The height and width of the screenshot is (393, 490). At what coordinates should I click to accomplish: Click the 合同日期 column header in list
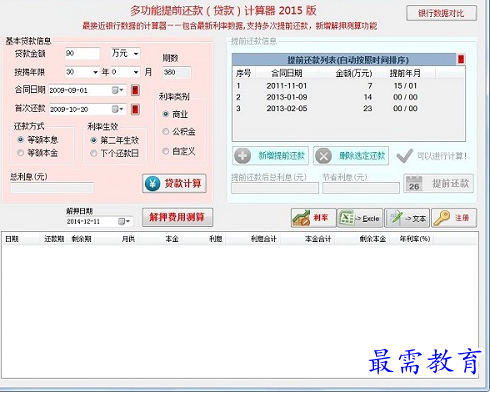point(287,73)
